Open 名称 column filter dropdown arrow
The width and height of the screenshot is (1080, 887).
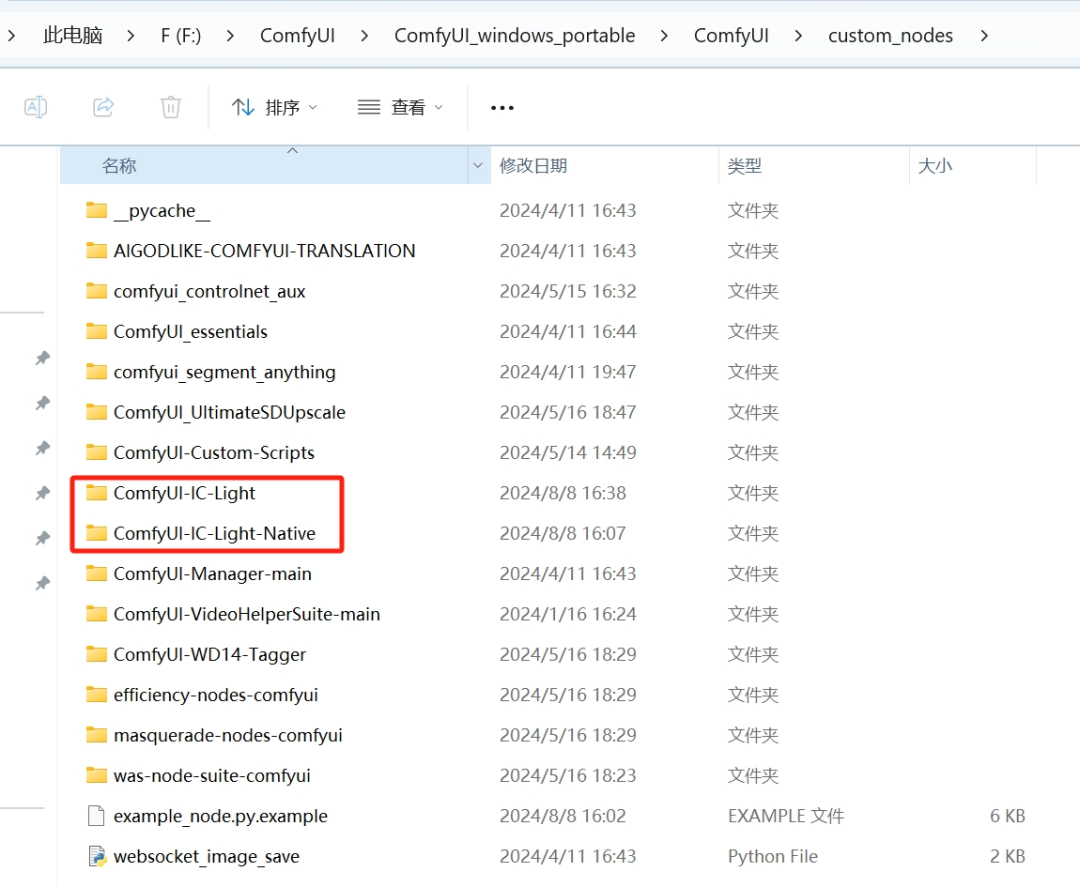[x=478, y=165]
